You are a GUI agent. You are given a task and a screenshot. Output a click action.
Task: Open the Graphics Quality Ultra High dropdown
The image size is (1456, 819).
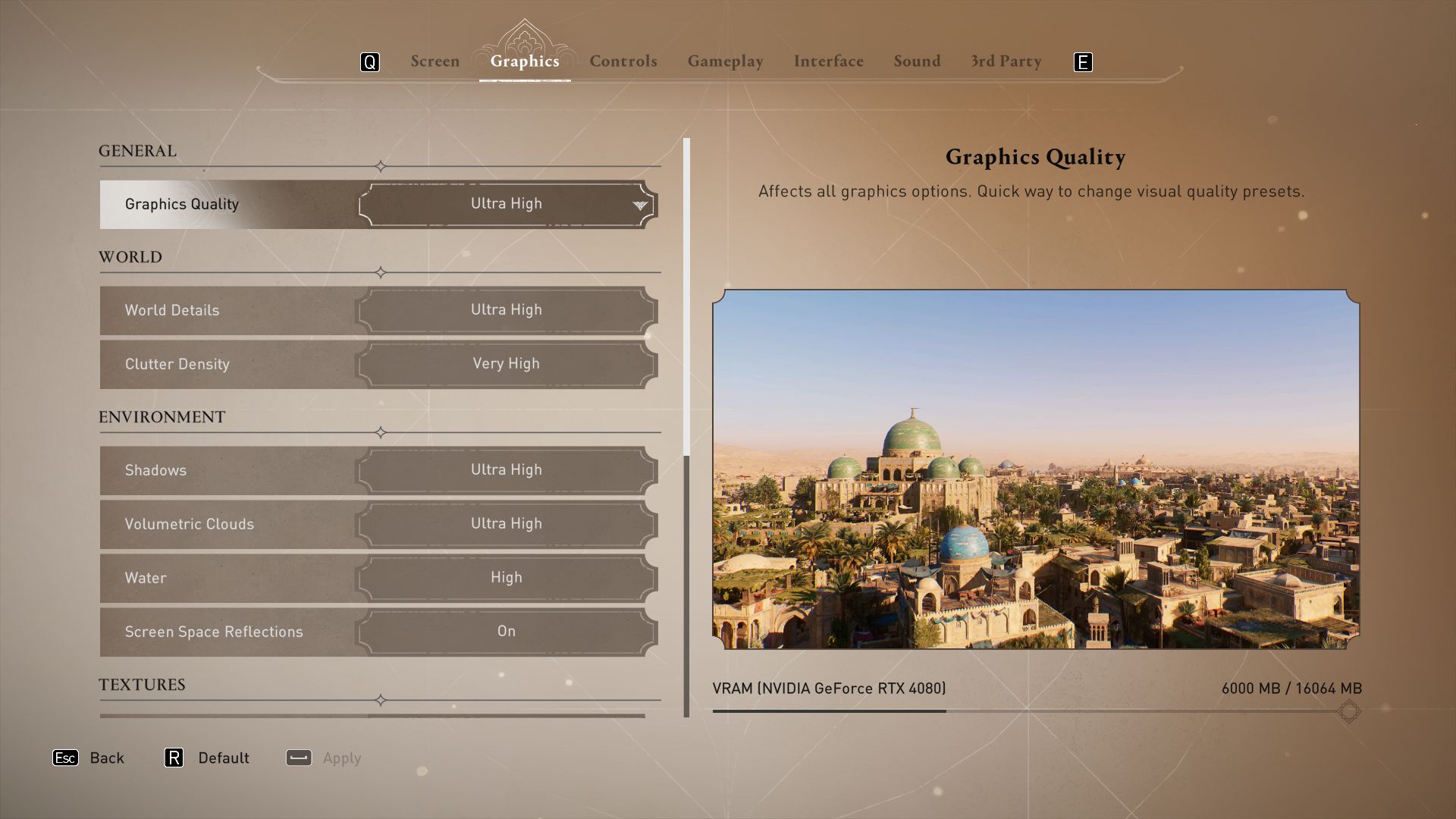(x=507, y=204)
